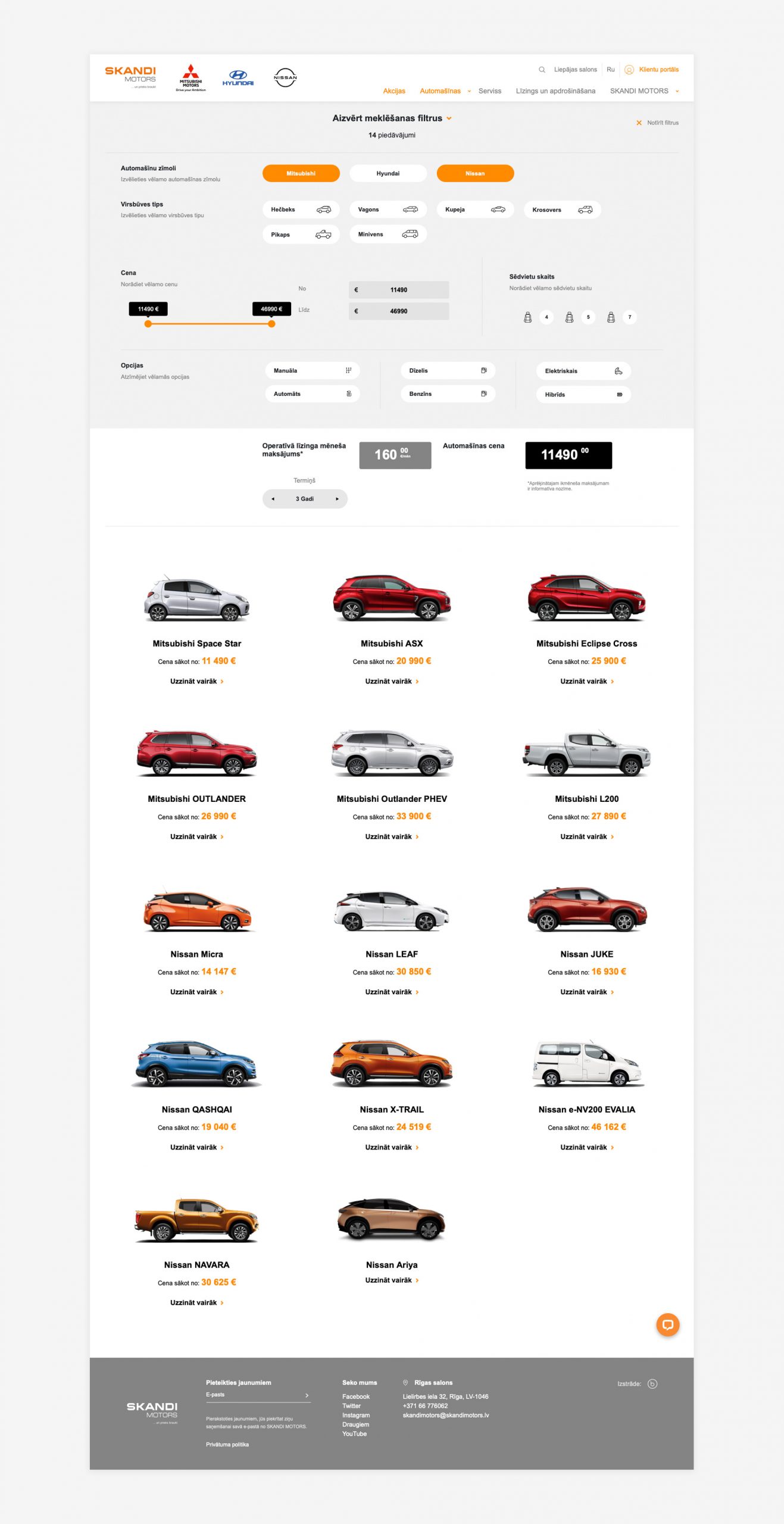This screenshot has height=1524, width=784.
Task: Toggle the Hyundai brand filter
Action: click(x=388, y=173)
